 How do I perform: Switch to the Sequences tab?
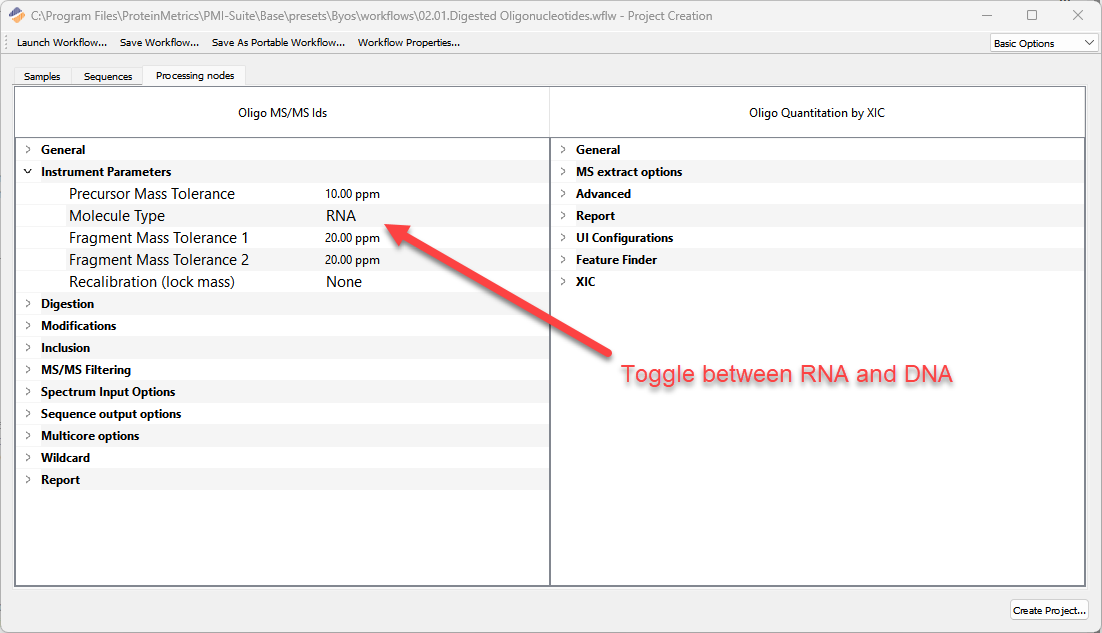(108, 77)
